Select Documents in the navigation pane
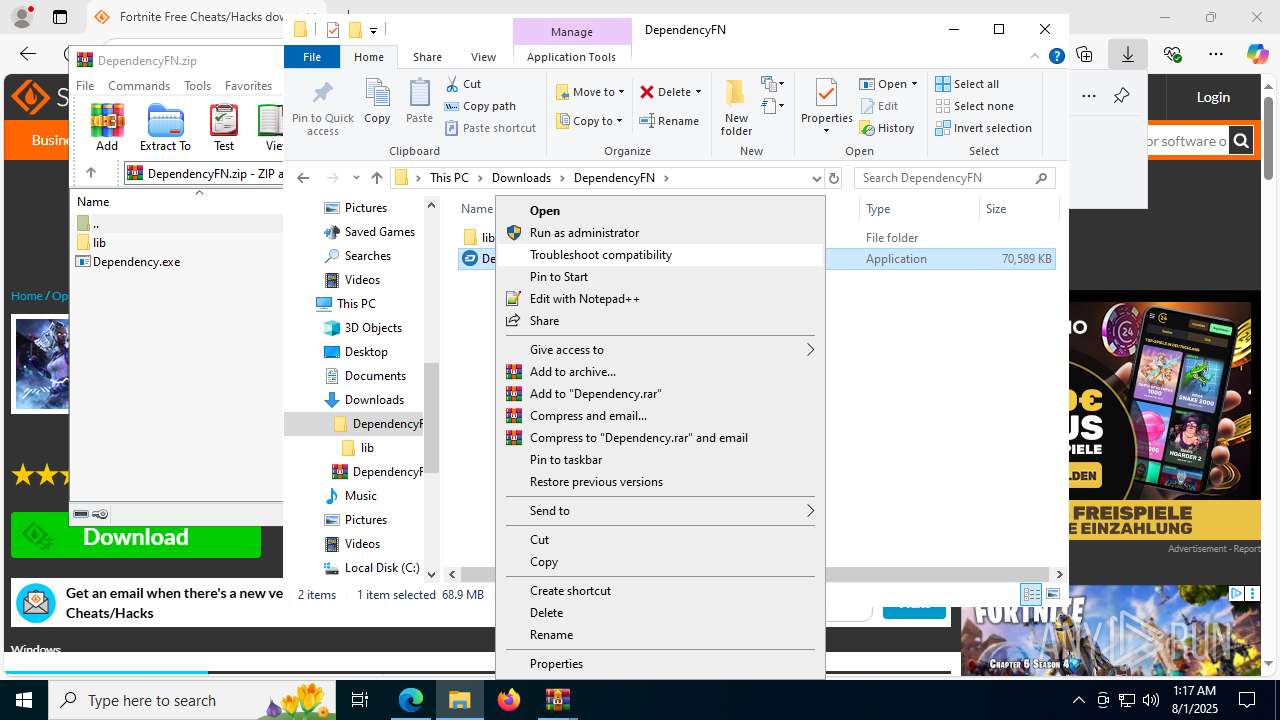The height and width of the screenshot is (720, 1280). click(375, 376)
